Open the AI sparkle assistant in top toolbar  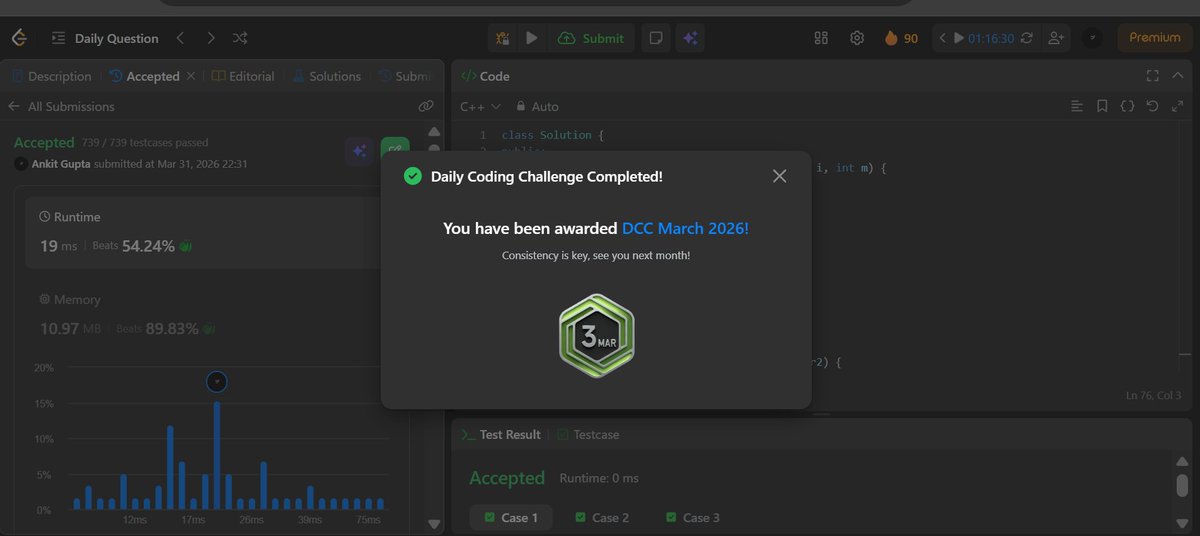(x=689, y=38)
